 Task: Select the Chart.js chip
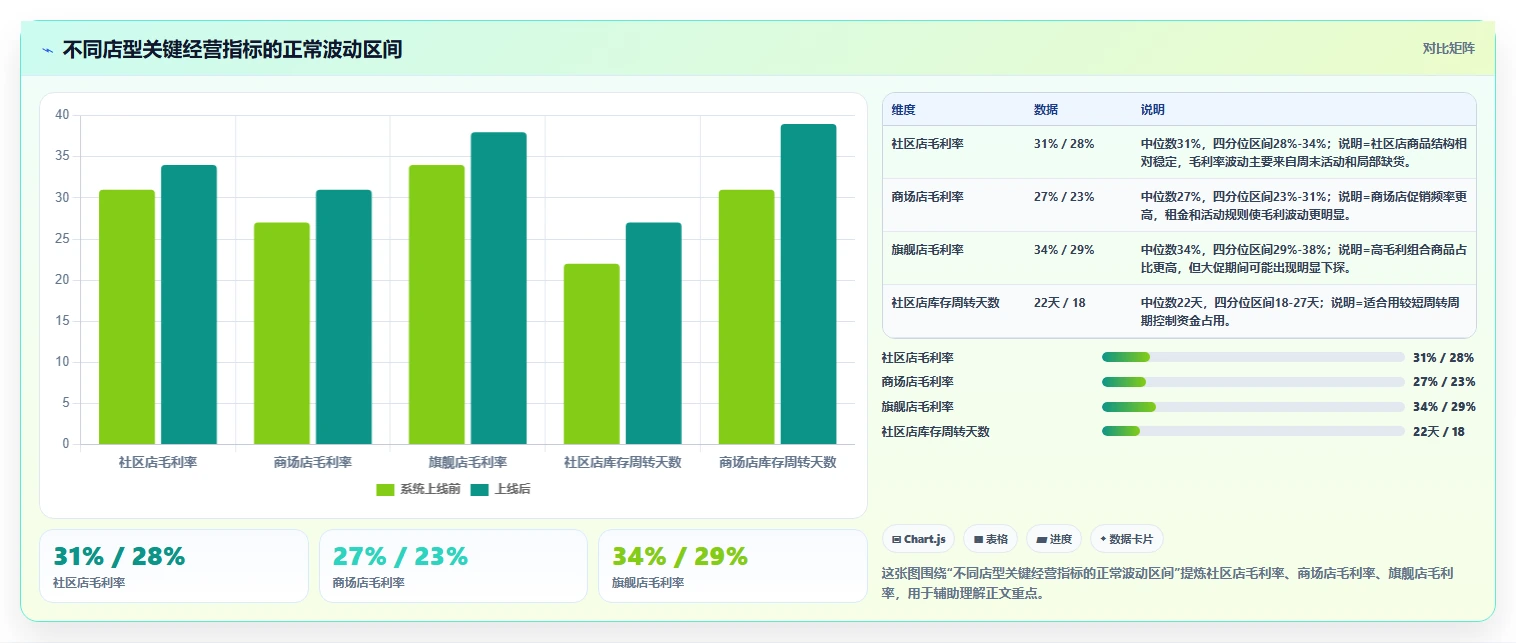(x=919, y=539)
